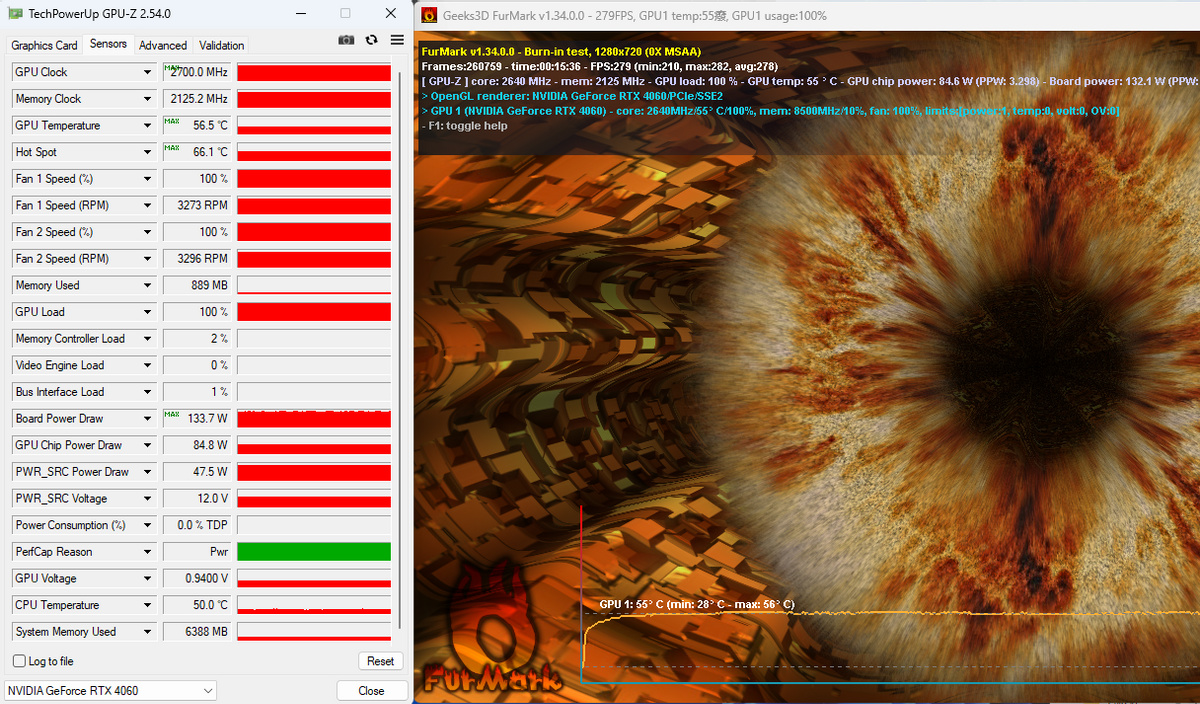The image size is (1200, 704).
Task: Click the Board Power Draw history graph
Action: (314, 419)
